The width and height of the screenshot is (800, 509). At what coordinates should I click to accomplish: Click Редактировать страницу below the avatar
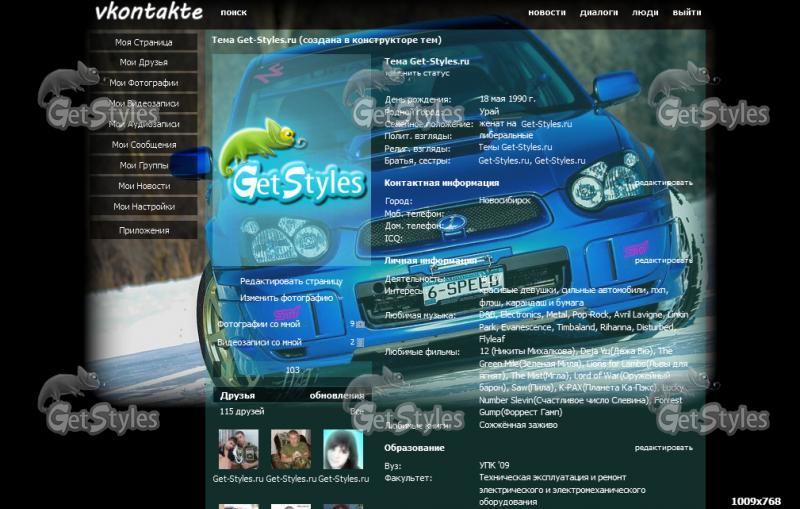point(291,282)
